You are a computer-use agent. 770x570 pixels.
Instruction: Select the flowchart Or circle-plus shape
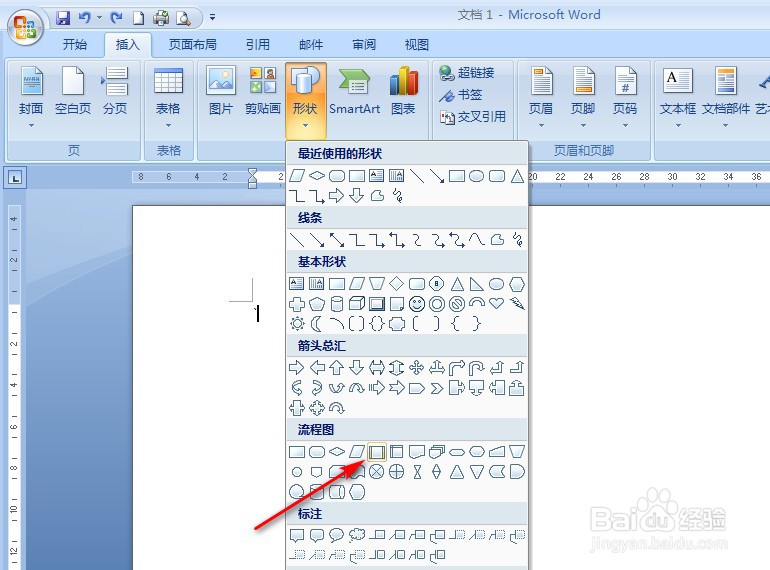397,472
